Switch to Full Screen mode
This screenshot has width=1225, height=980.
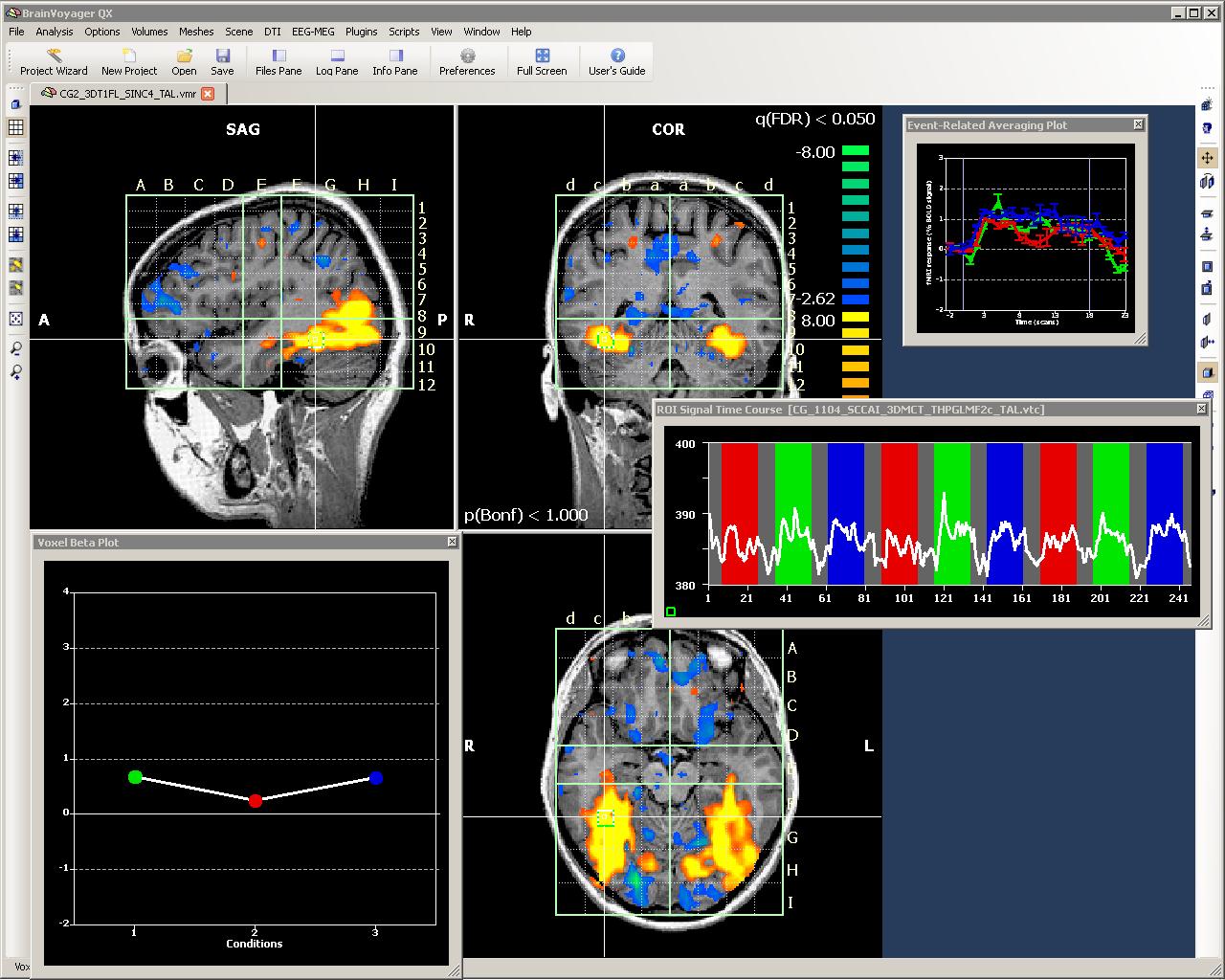[542, 62]
